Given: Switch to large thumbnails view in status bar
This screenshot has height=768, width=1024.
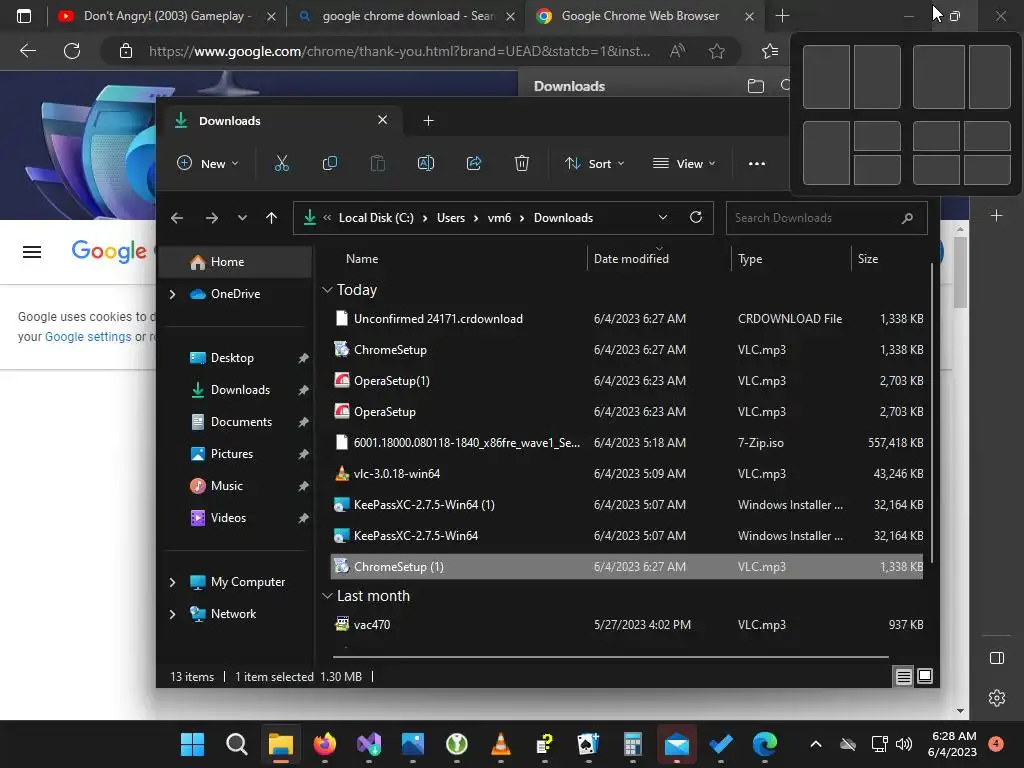Looking at the screenshot, I should [925, 676].
